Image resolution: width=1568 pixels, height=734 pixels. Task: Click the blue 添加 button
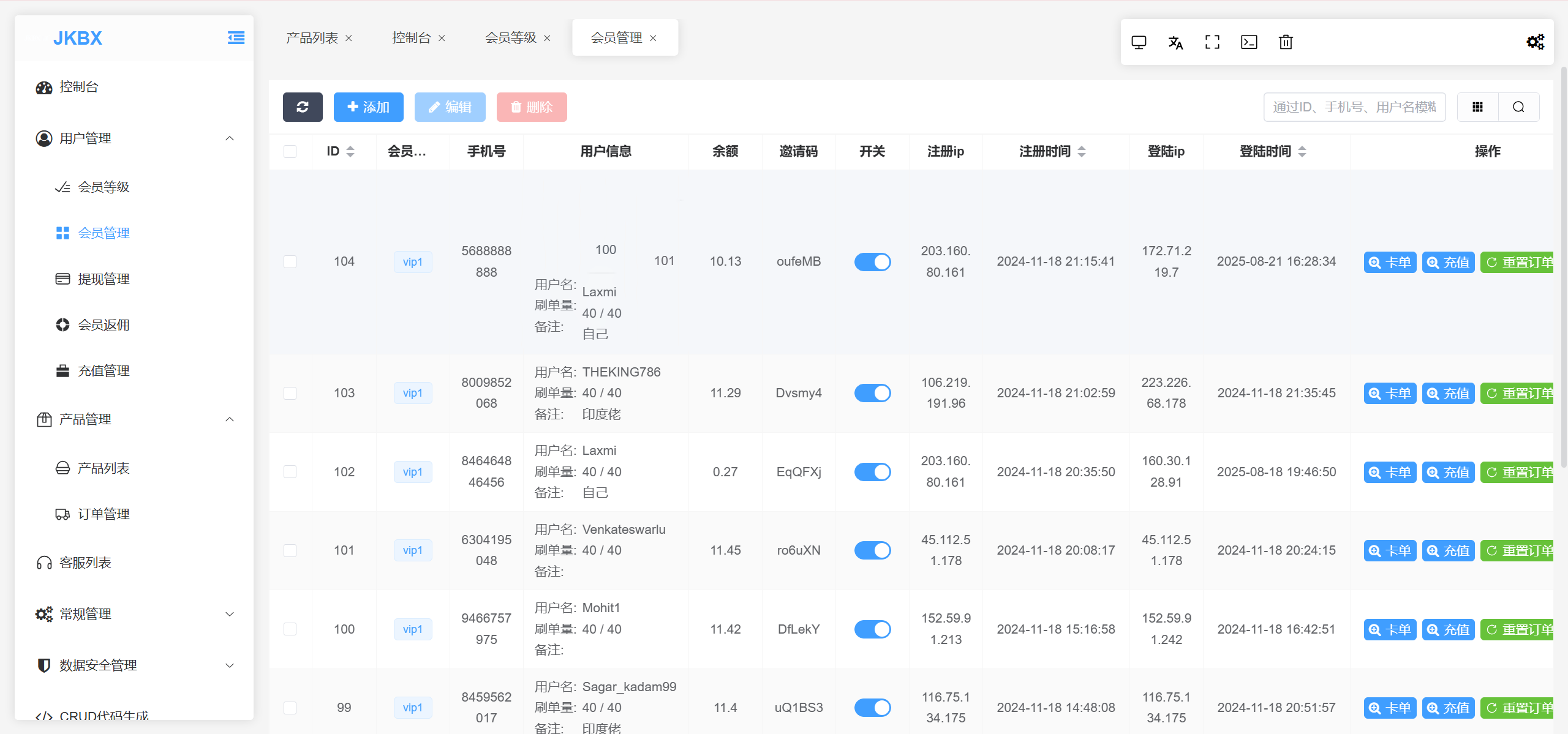click(368, 107)
